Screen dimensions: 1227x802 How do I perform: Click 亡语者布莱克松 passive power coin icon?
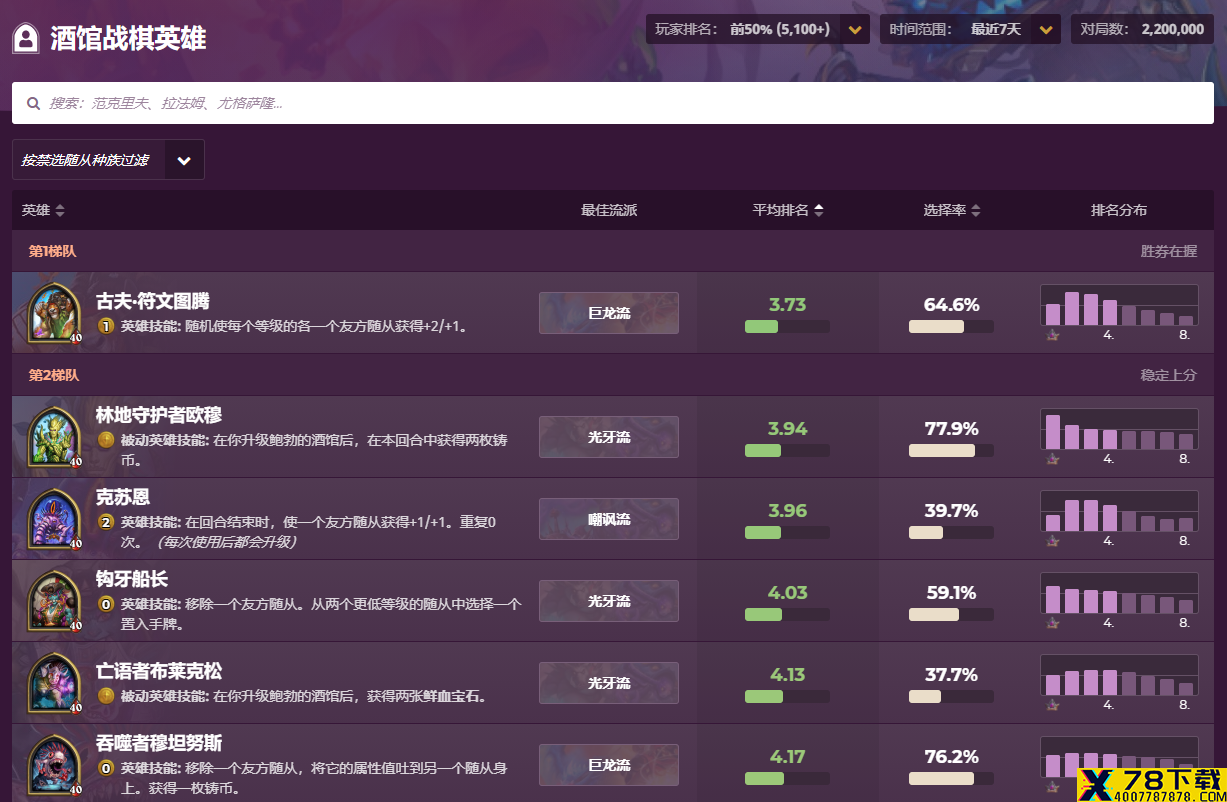point(105,696)
